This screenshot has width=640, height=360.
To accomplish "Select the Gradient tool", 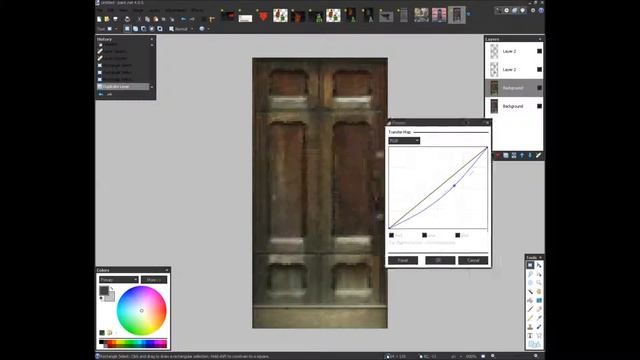I will pos(539,300).
